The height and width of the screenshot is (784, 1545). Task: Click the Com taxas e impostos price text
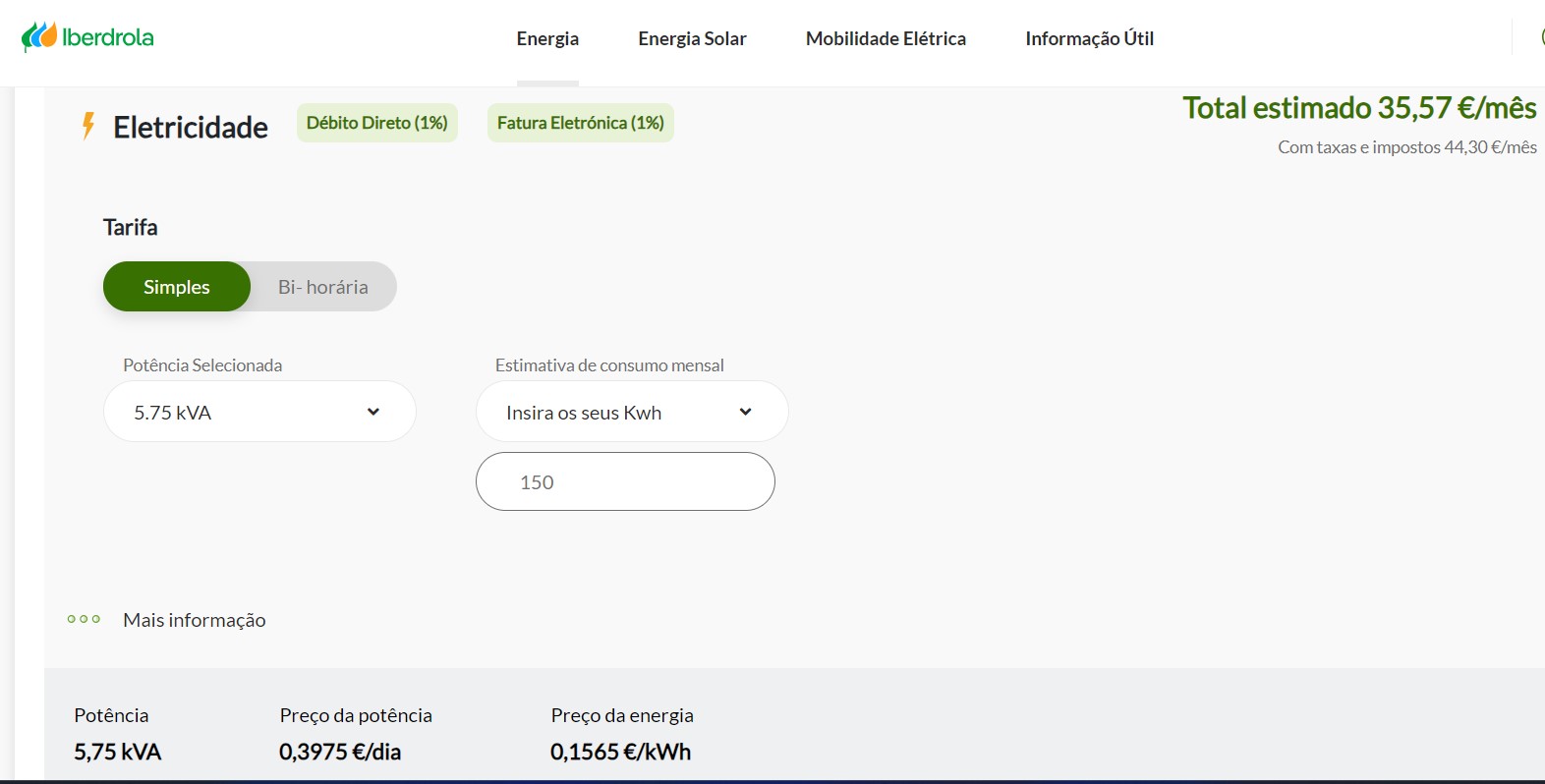point(1406,147)
